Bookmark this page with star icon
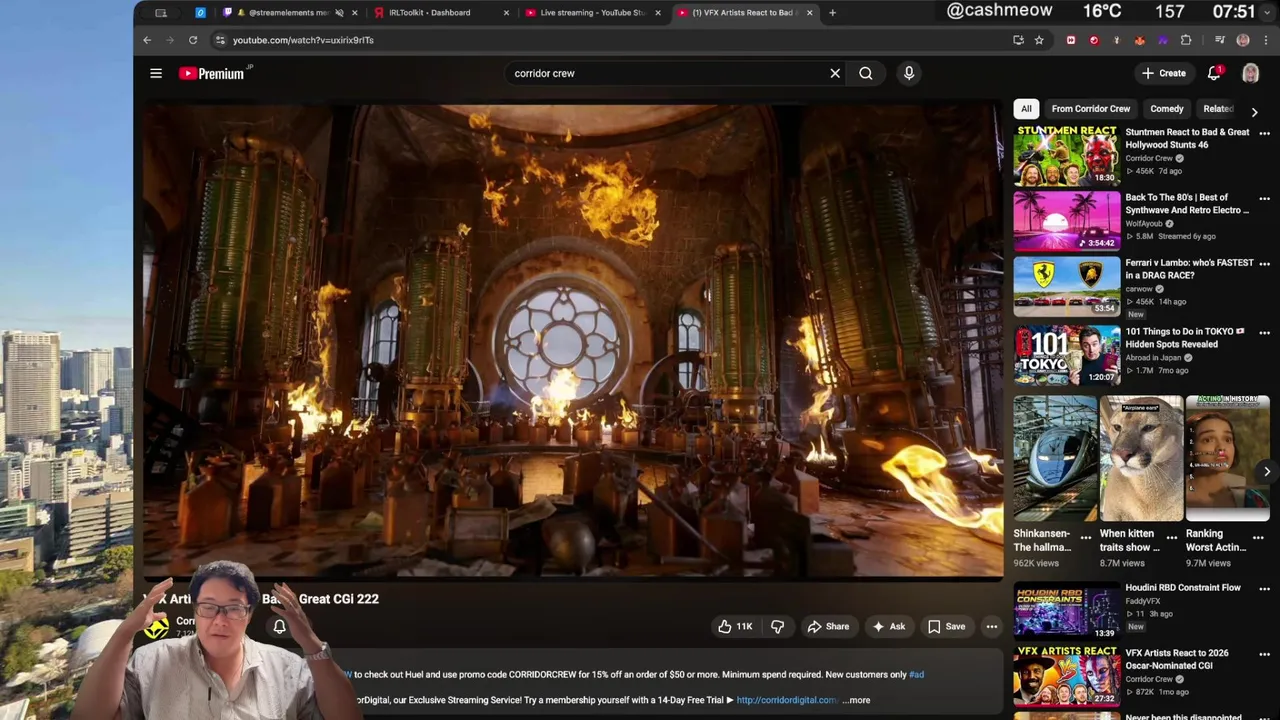This screenshot has width=1280, height=720. click(x=1039, y=40)
